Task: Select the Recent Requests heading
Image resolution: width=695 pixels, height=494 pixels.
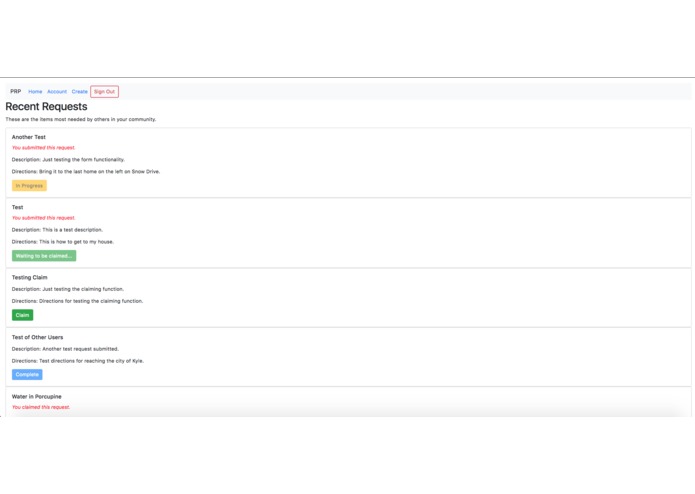Action: pyautogui.click(x=46, y=106)
